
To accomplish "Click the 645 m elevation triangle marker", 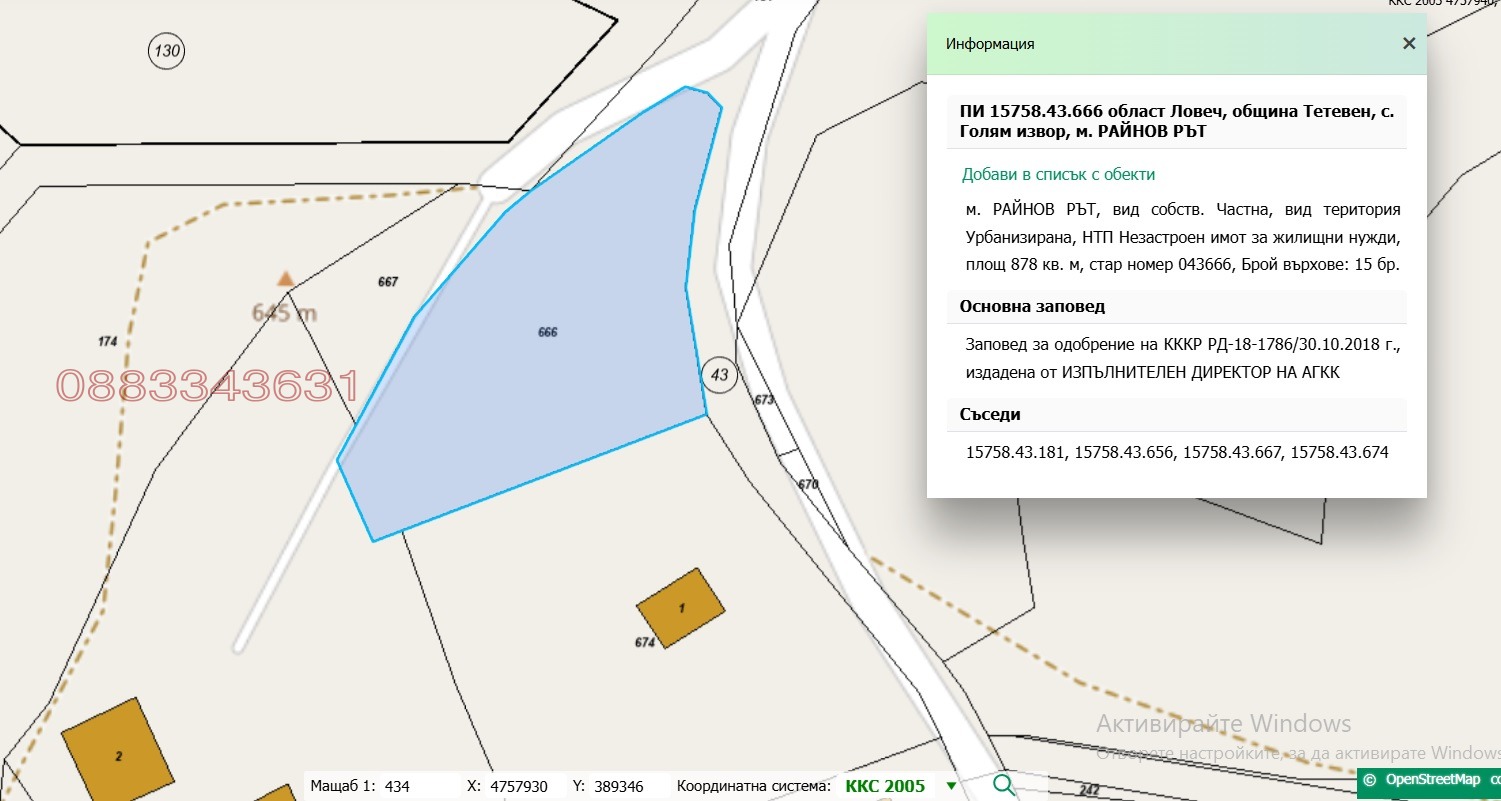I will click(x=285, y=280).
